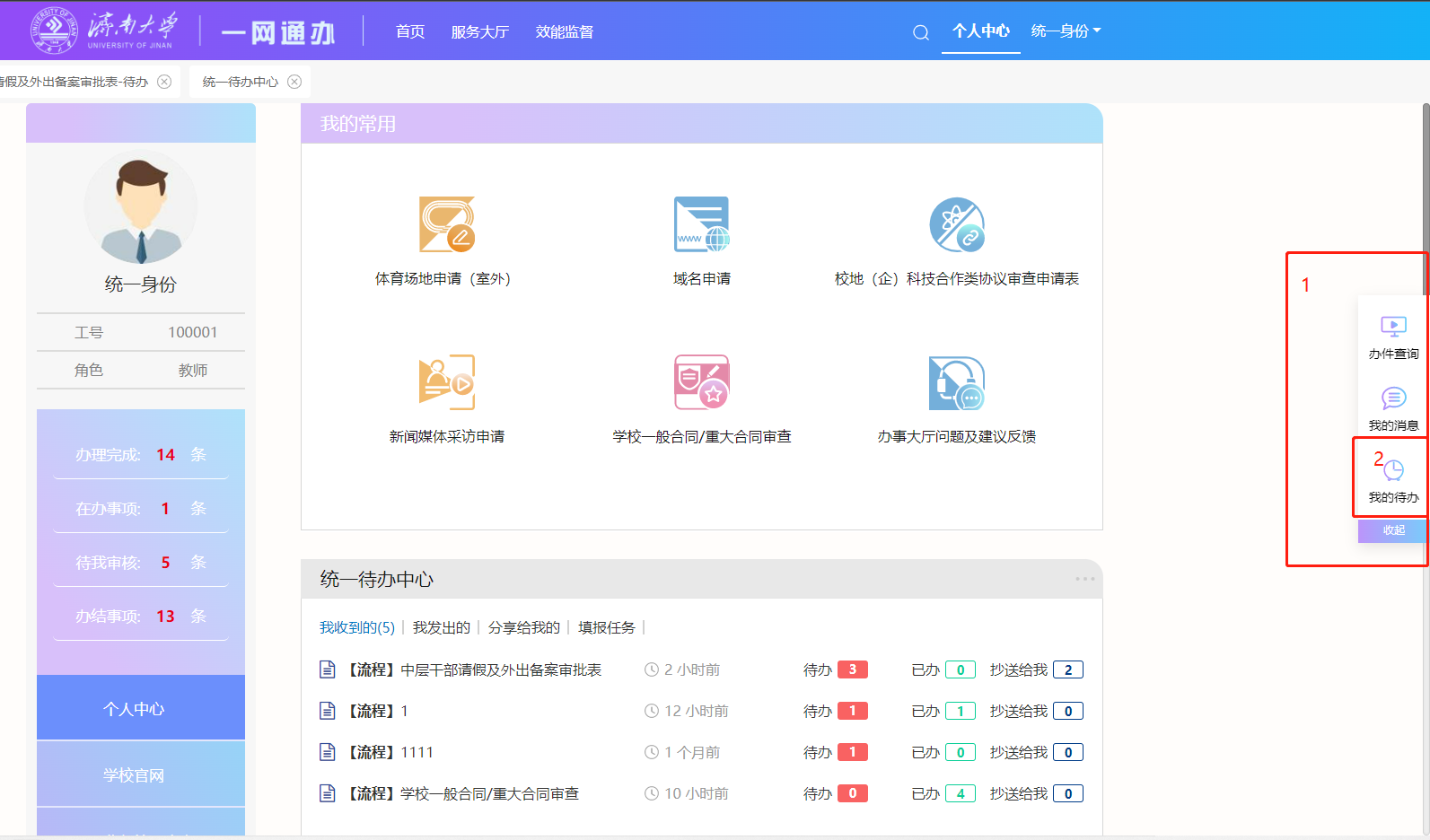This screenshot has width=1430, height=840.
Task: Open the school contract review icon
Action: tap(701, 383)
